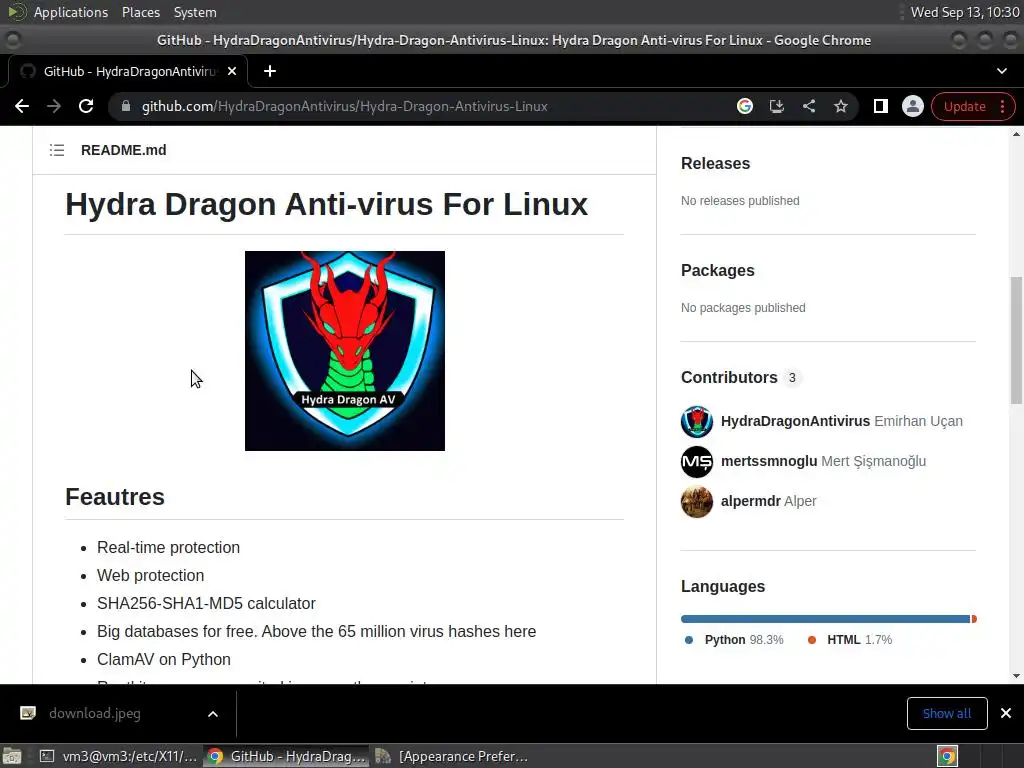Viewport: 1024px width, 768px height.
Task: Click the page vertical scrollbar thumb
Action: (x=1016, y=340)
